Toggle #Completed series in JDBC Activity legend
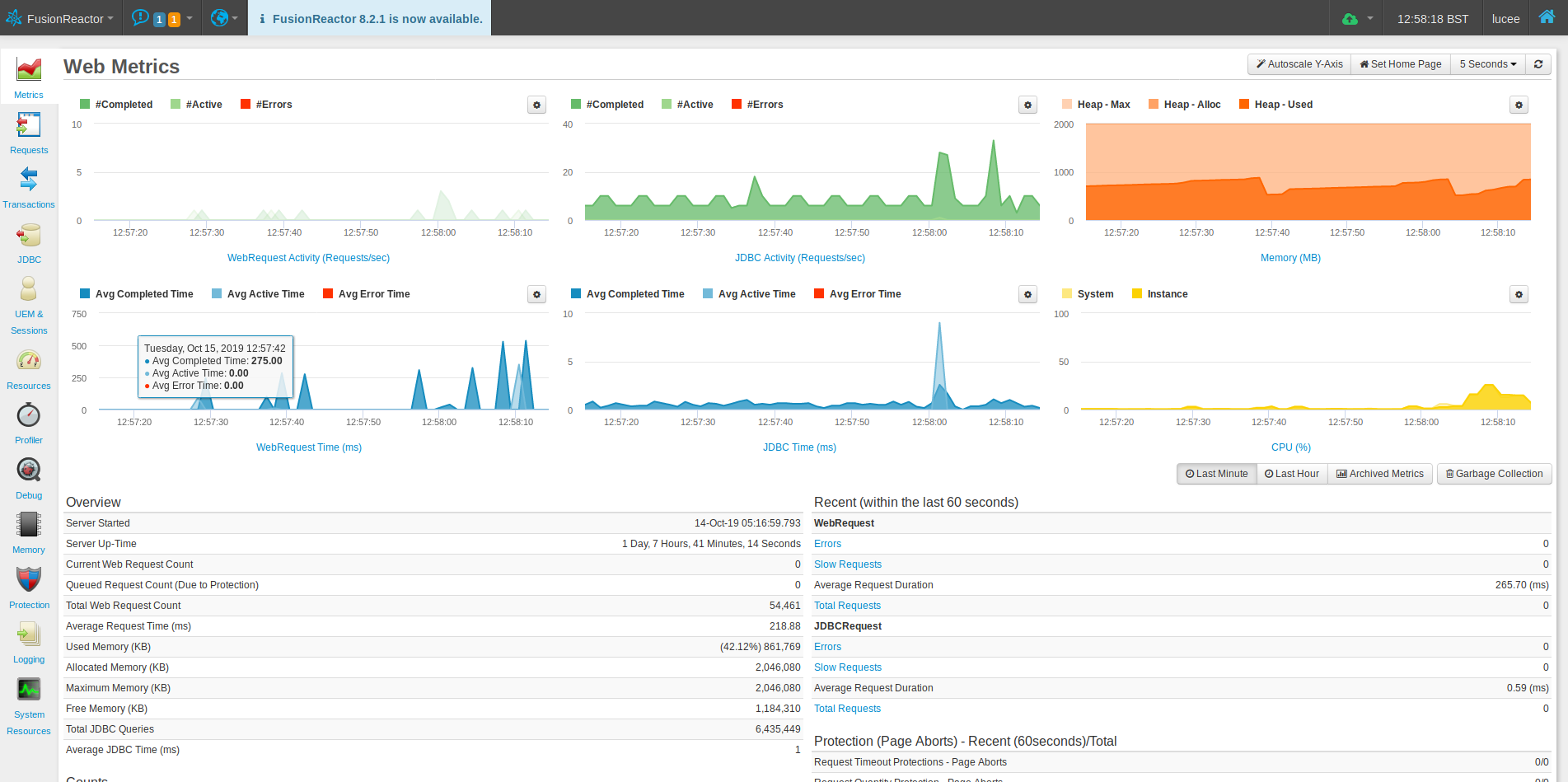1568x782 pixels. click(x=607, y=105)
